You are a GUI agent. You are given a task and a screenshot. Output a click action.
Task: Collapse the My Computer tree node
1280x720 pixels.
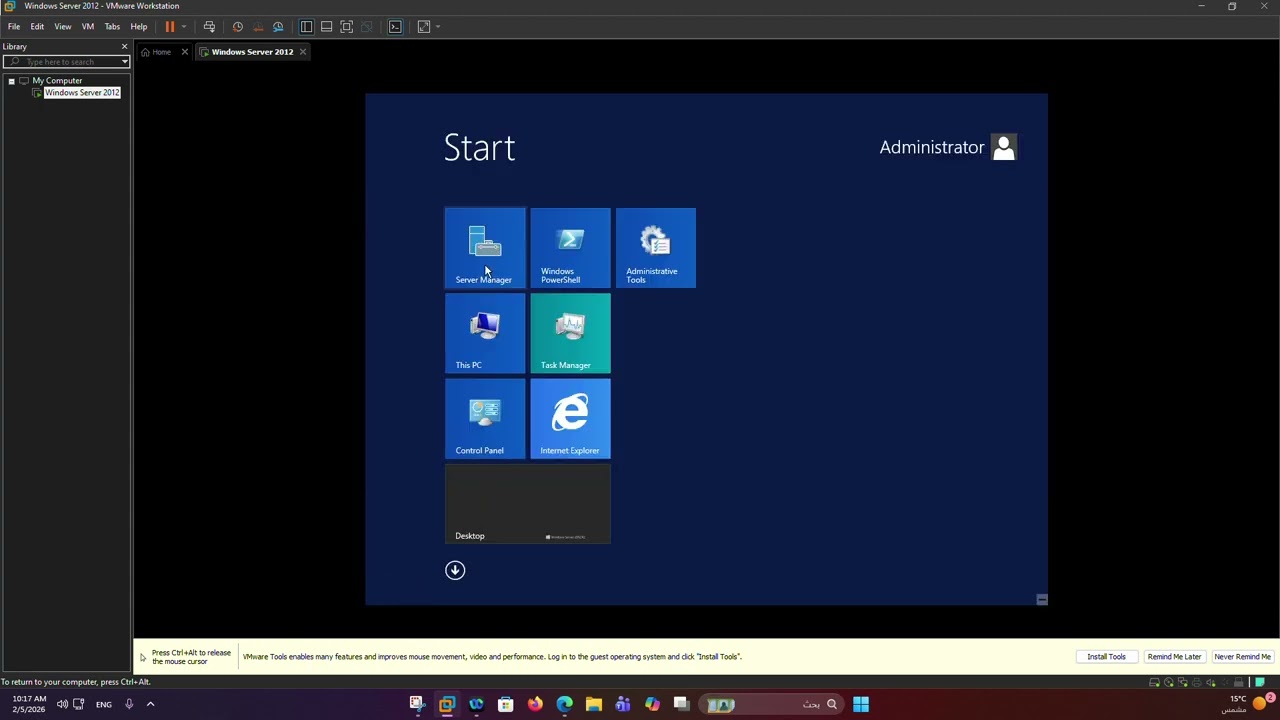pos(11,81)
